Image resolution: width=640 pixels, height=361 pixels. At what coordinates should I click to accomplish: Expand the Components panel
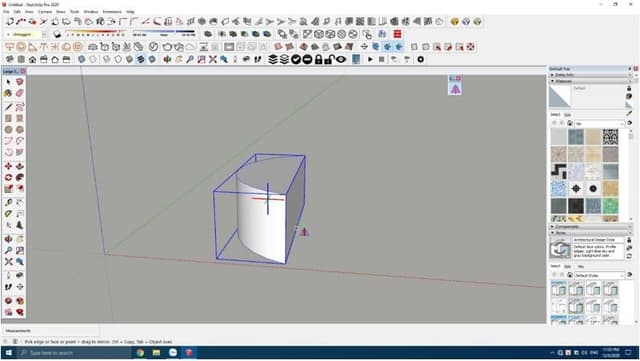pos(590,227)
